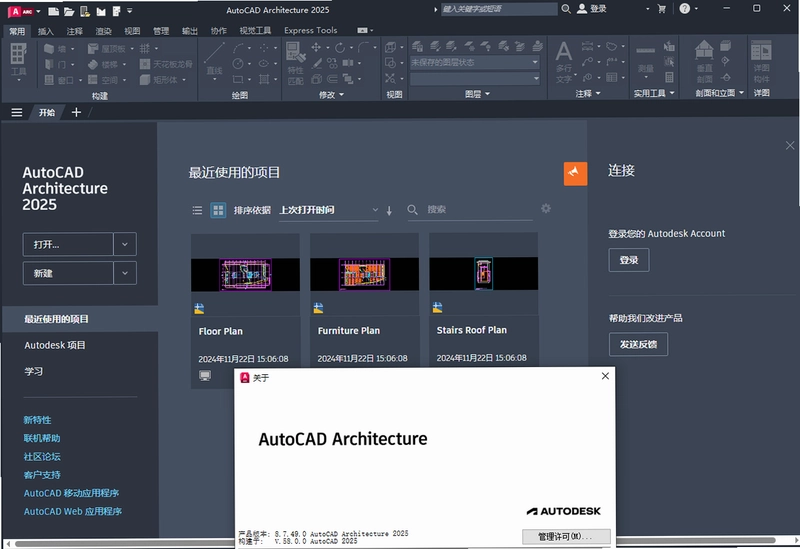800x549 pixels.
Task: Switch to the 视图 ribbon tab
Action: coord(132,31)
